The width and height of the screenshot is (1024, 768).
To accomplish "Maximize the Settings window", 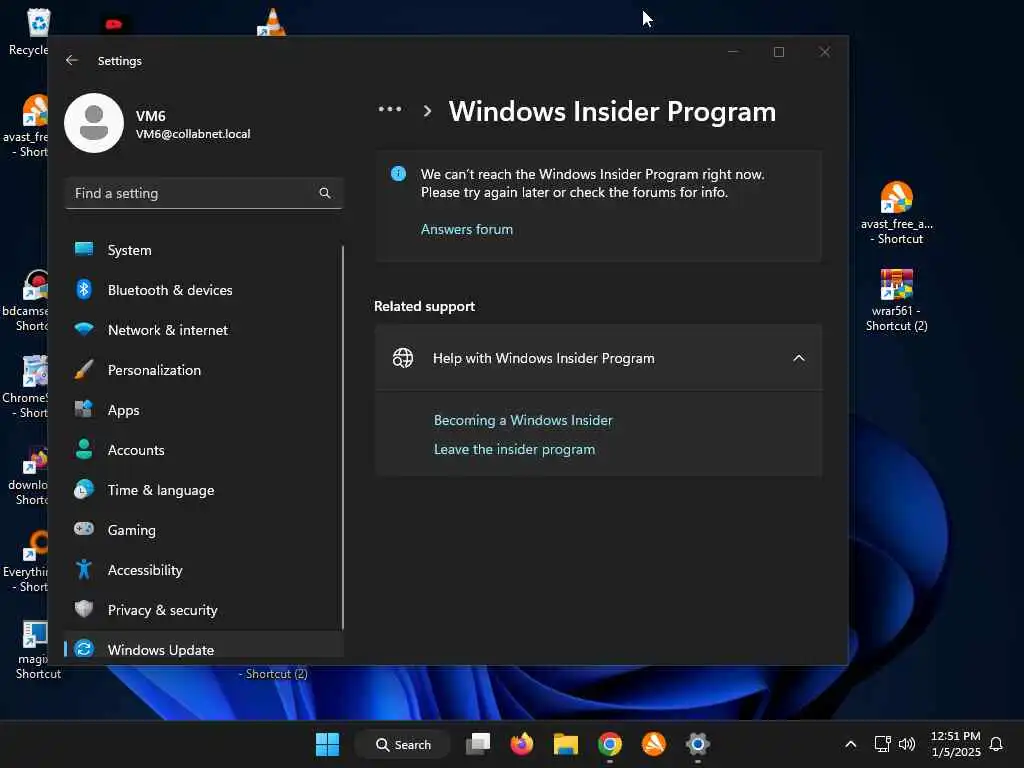I will [x=778, y=52].
